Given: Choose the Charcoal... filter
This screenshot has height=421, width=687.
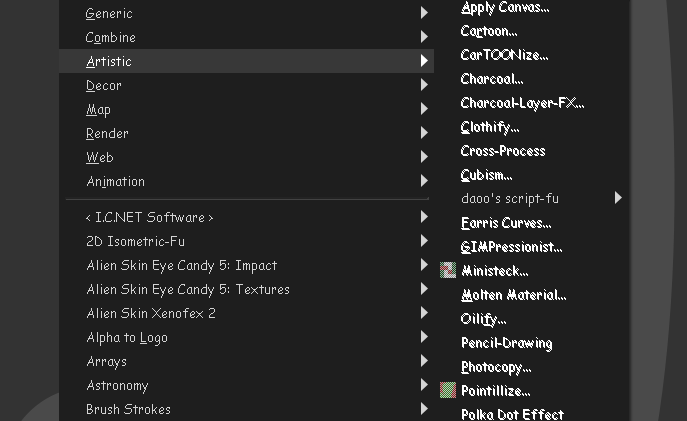Looking at the screenshot, I should click(492, 79).
